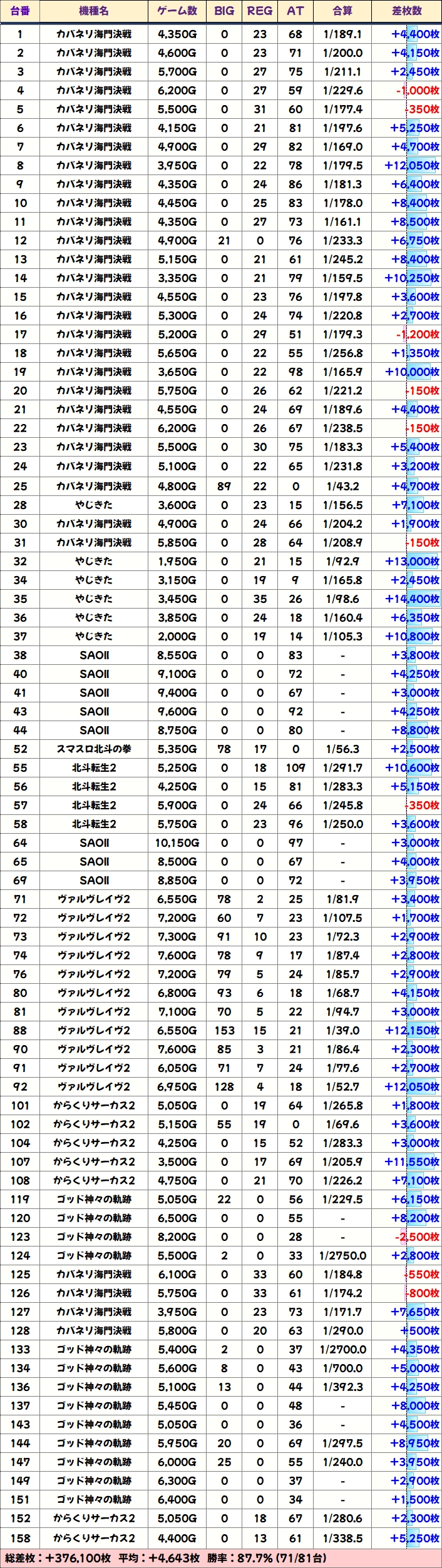
Task: Click the 9,400G cell for machine 41
Action: point(177,692)
